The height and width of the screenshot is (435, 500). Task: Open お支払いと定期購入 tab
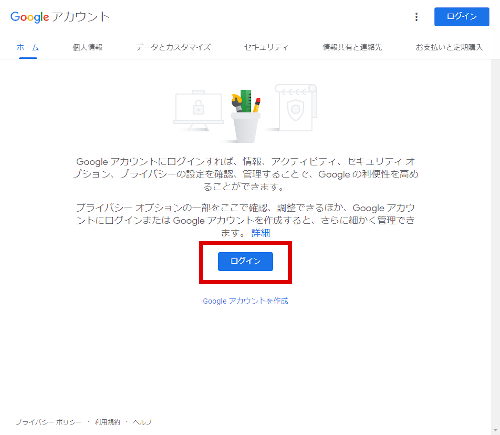(449, 47)
